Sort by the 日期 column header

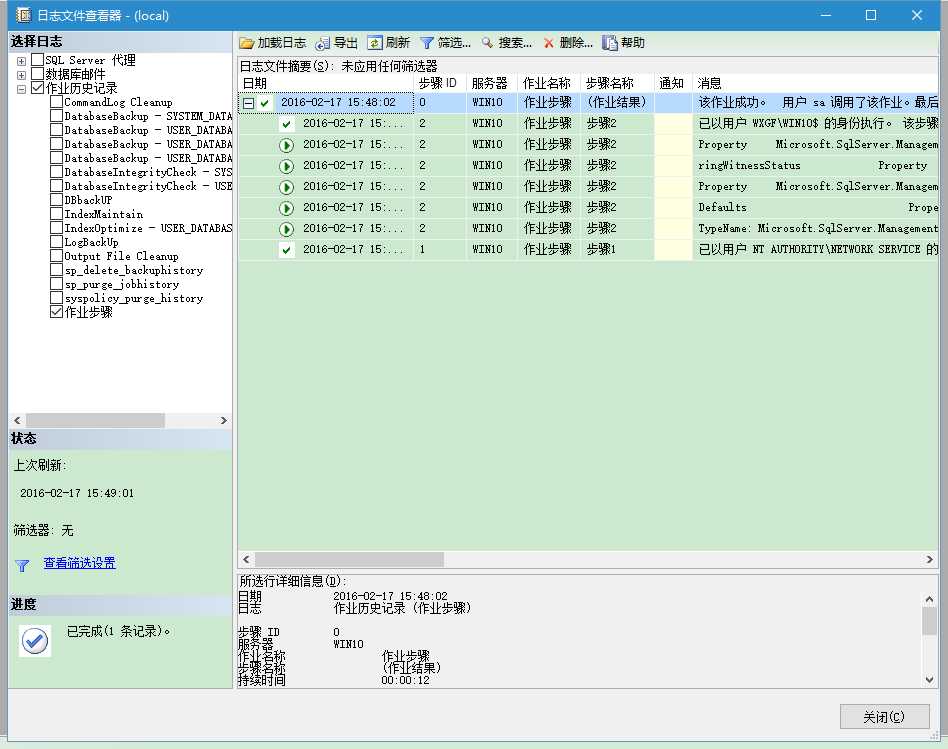pyautogui.click(x=326, y=83)
